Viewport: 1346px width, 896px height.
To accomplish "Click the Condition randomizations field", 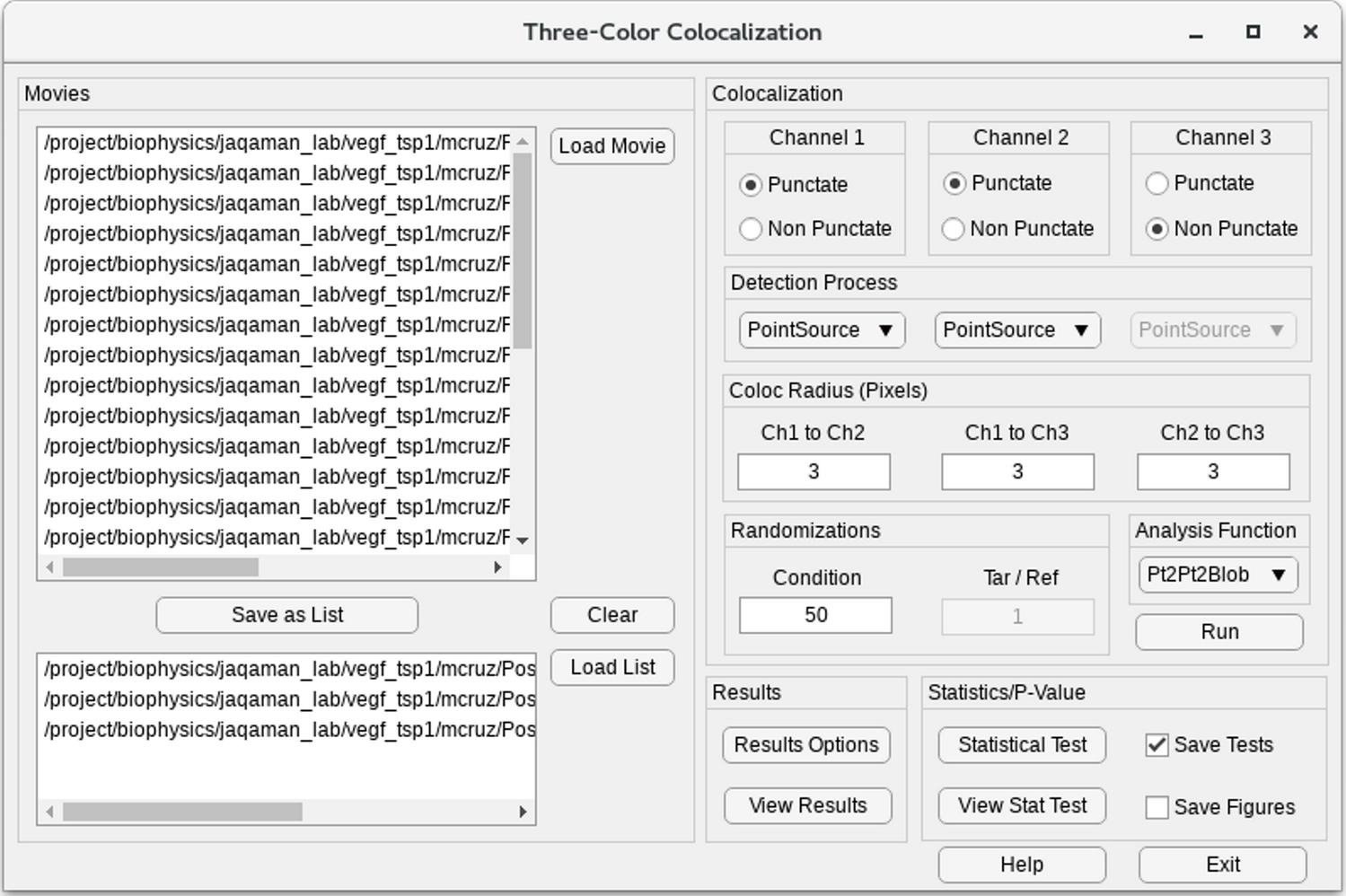I will [815, 616].
